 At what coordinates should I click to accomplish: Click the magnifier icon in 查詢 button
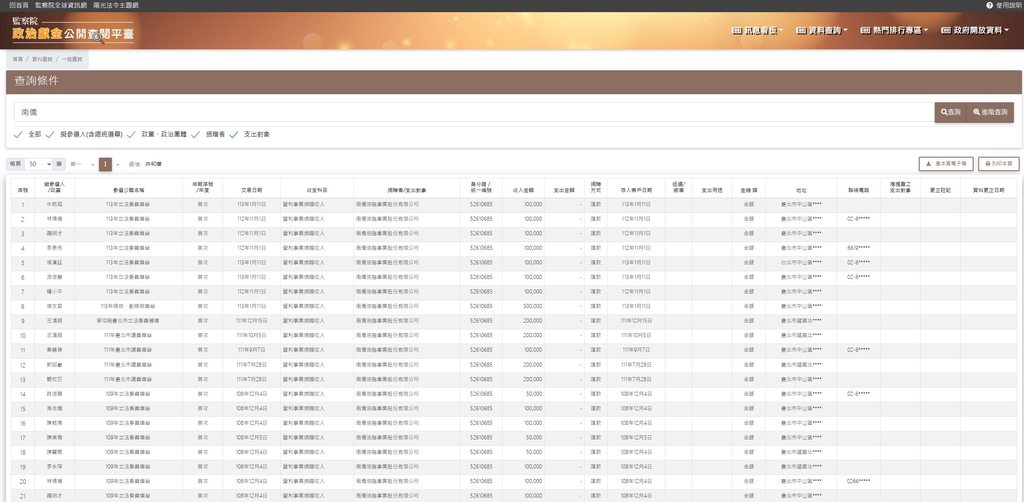click(x=944, y=112)
